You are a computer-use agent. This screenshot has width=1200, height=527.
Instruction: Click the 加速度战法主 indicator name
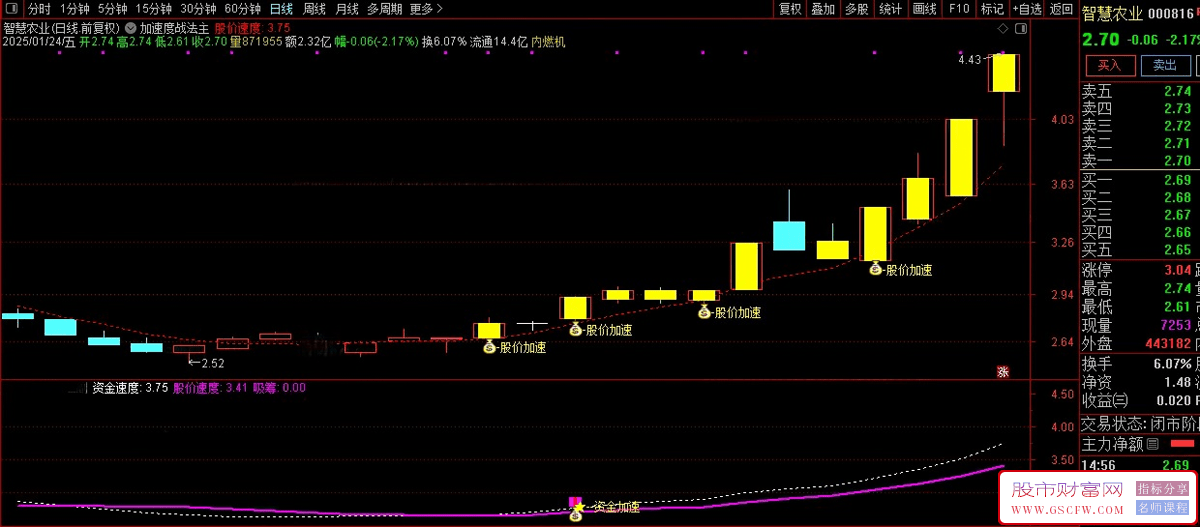[175, 29]
